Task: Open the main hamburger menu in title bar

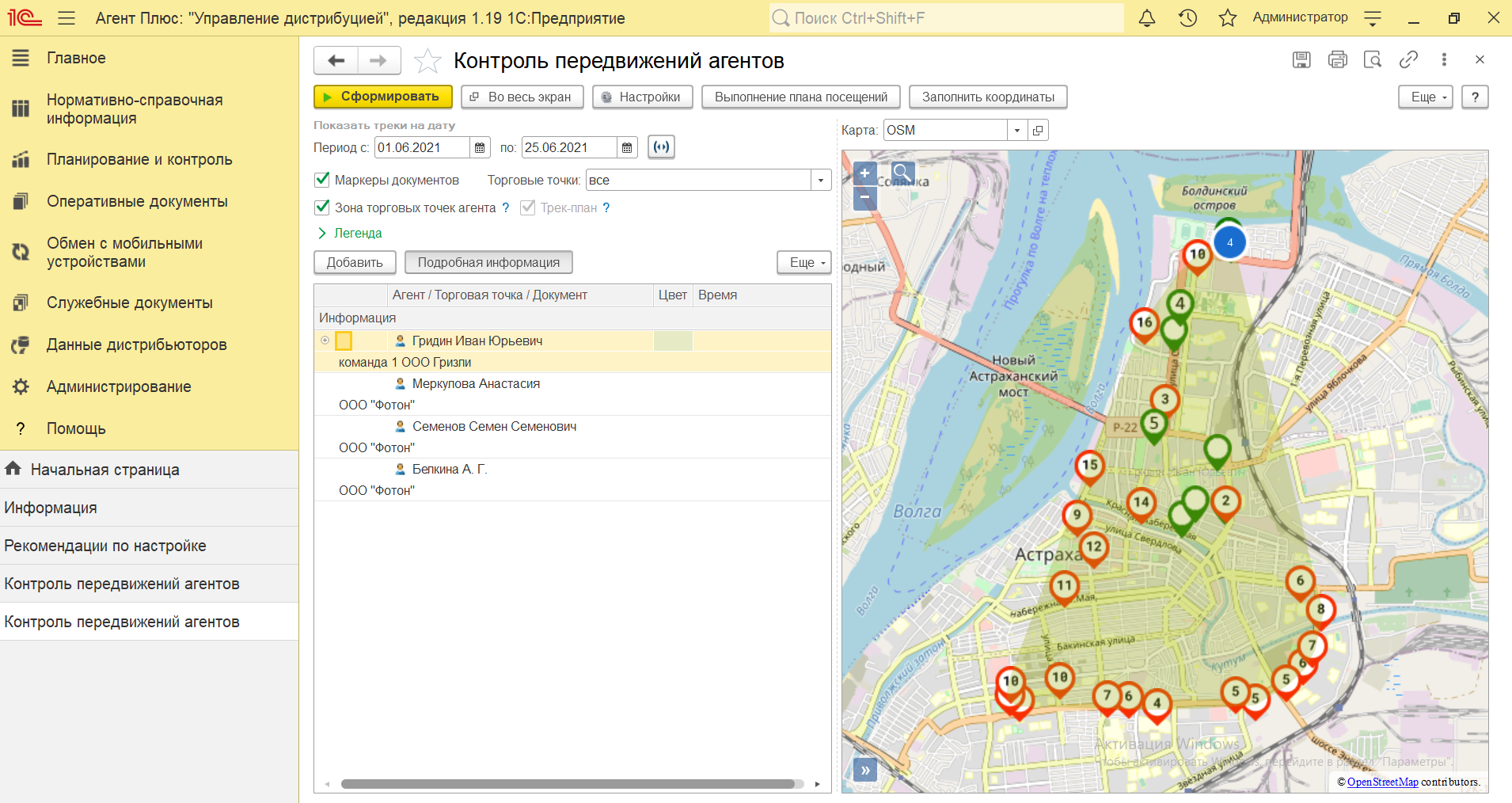Action: (66, 17)
